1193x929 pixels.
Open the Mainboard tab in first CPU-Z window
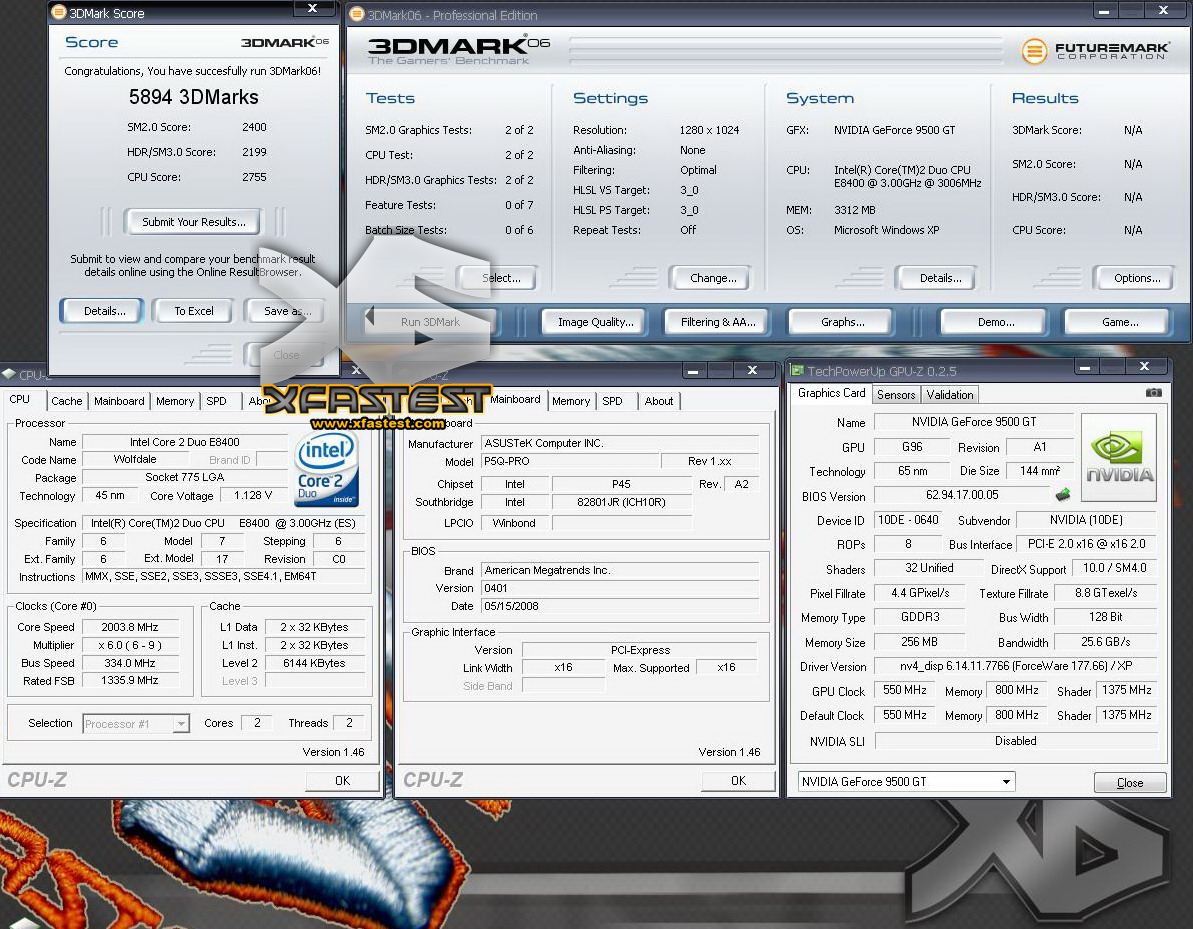(119, 401)
